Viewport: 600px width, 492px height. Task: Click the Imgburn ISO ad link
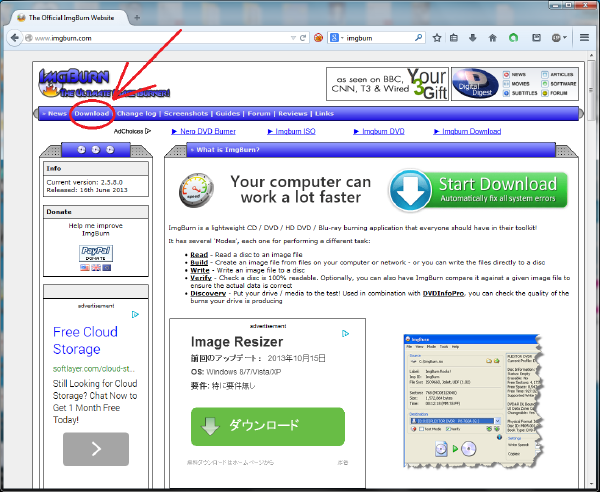[297, 131]
